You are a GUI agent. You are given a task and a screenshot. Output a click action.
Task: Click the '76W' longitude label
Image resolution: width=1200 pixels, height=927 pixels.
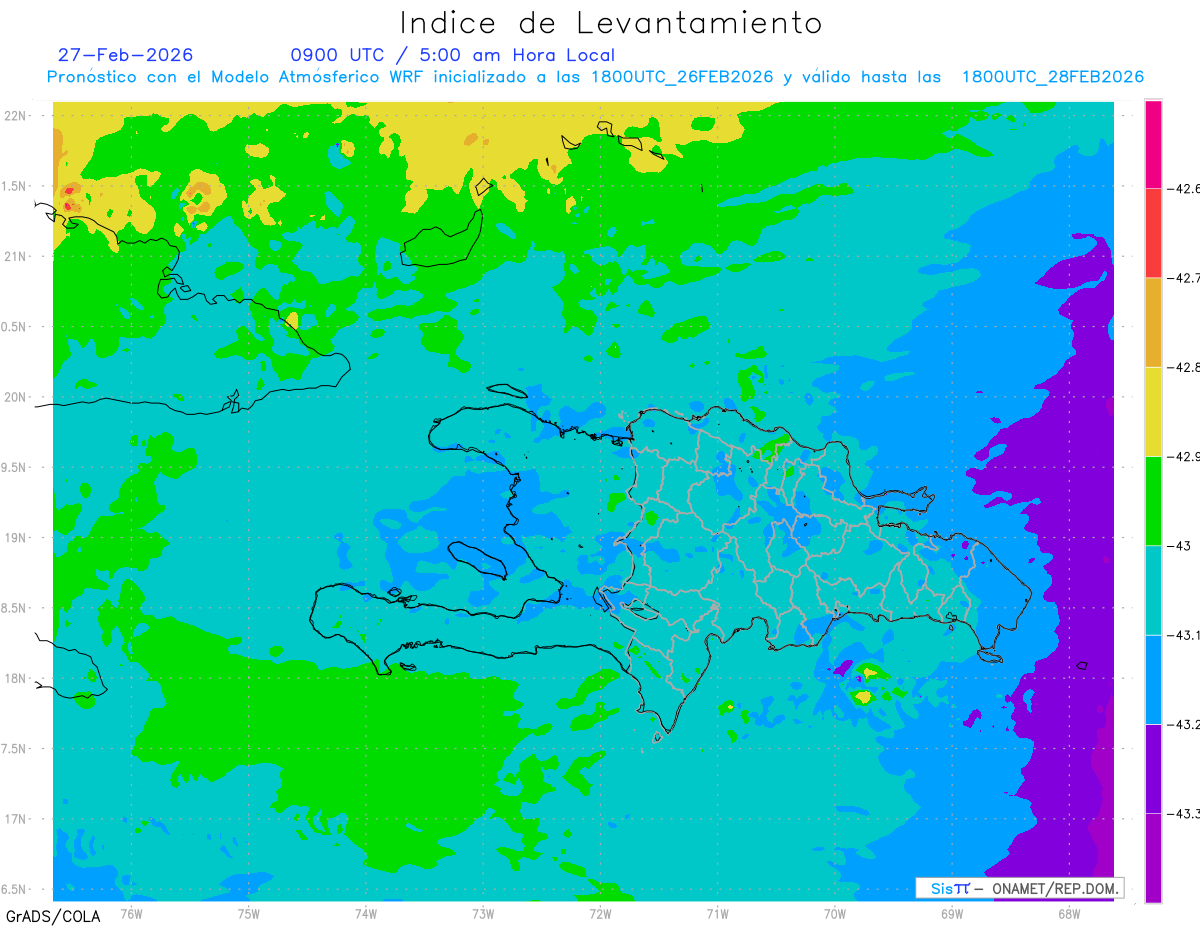tap(131, 913)
